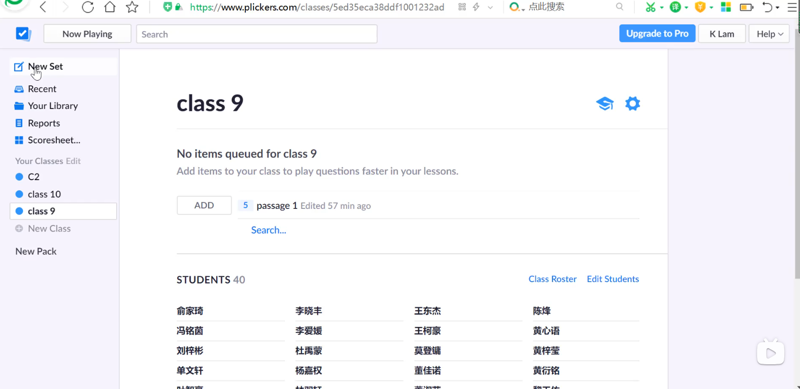Viewport: 800px width, 389px height.
Task: Click student 陈烽
Action: point(542,311)
